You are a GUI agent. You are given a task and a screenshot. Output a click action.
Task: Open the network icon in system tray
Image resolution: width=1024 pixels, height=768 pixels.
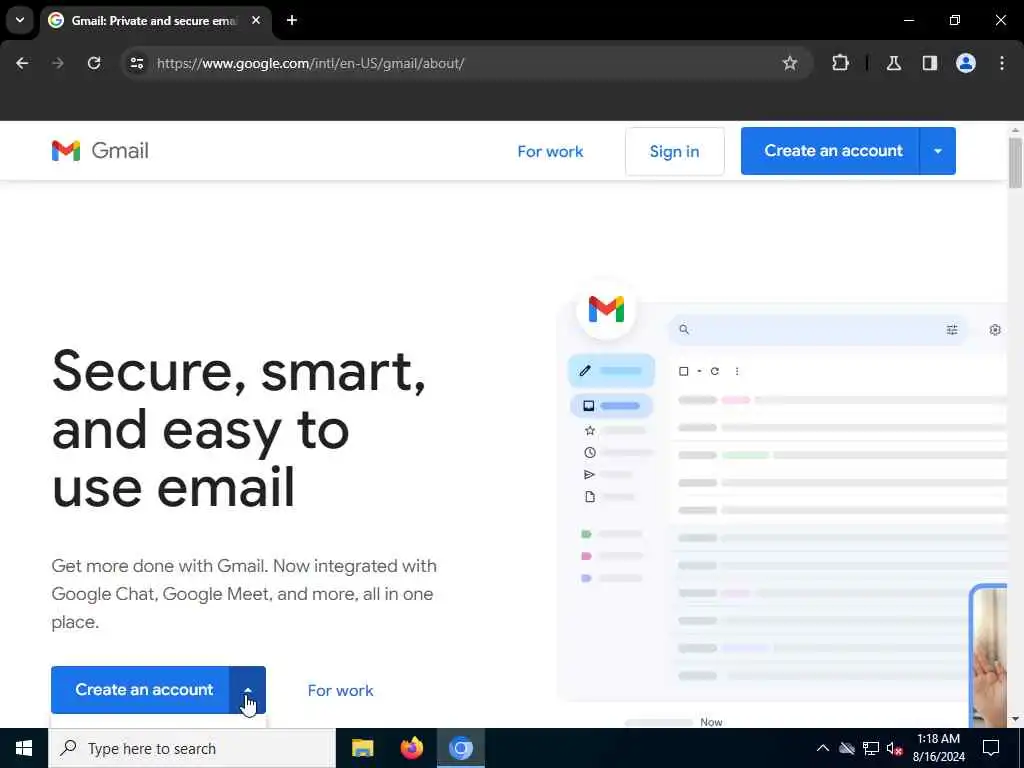click(871, 748)
